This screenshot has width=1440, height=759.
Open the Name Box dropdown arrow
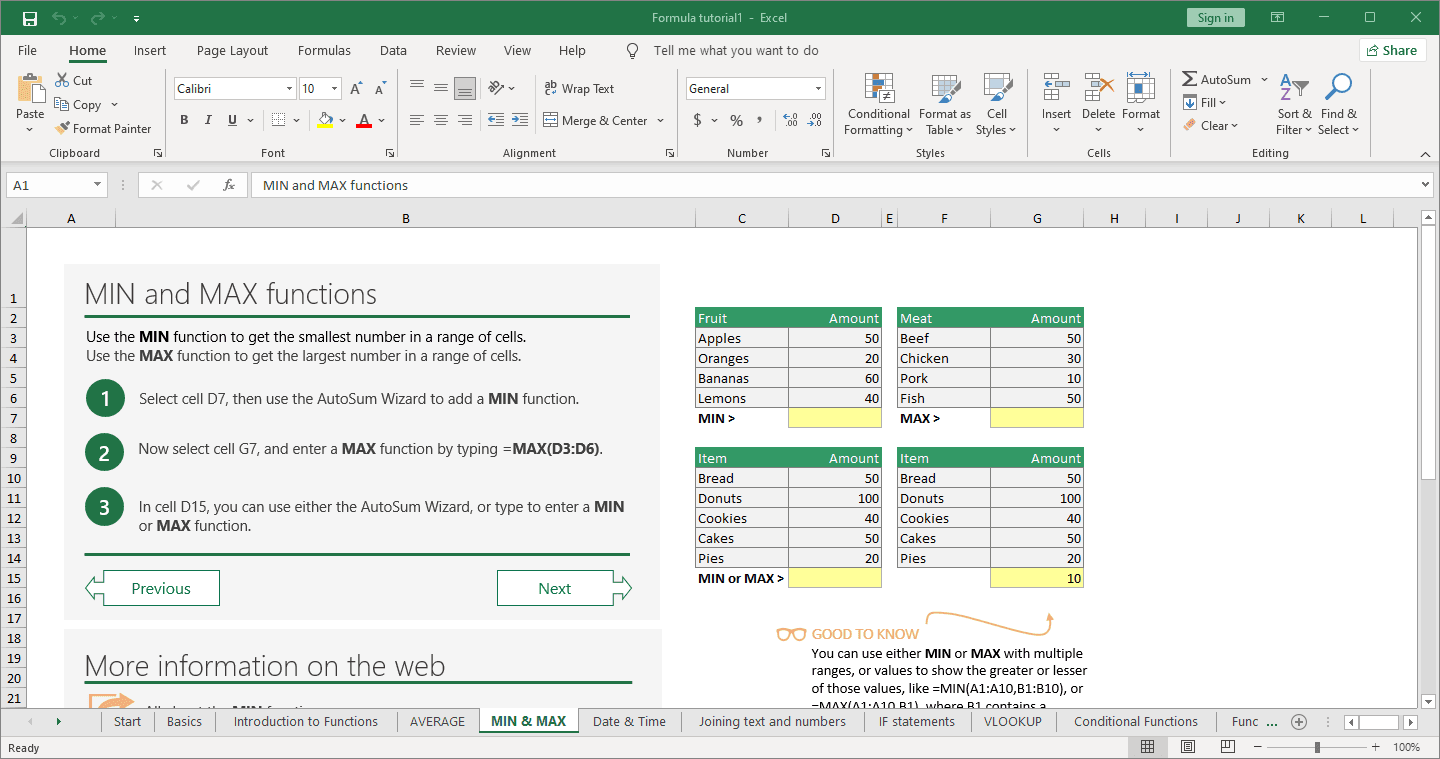coord(97,185)
